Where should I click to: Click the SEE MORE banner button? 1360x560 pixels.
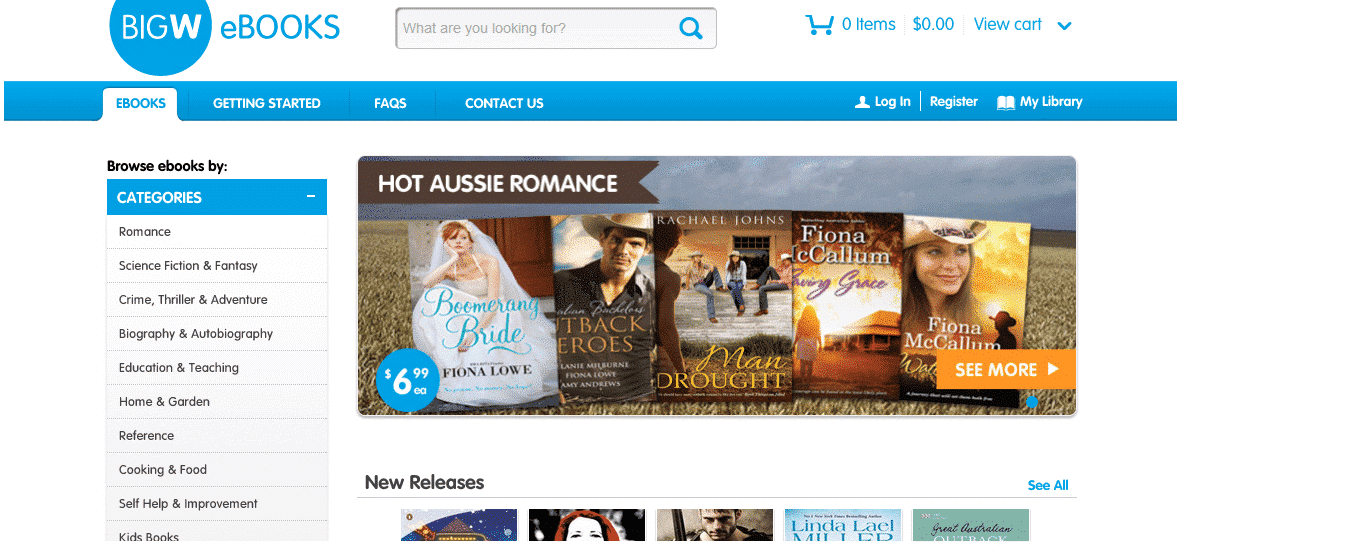click(x=1006, y=369)
